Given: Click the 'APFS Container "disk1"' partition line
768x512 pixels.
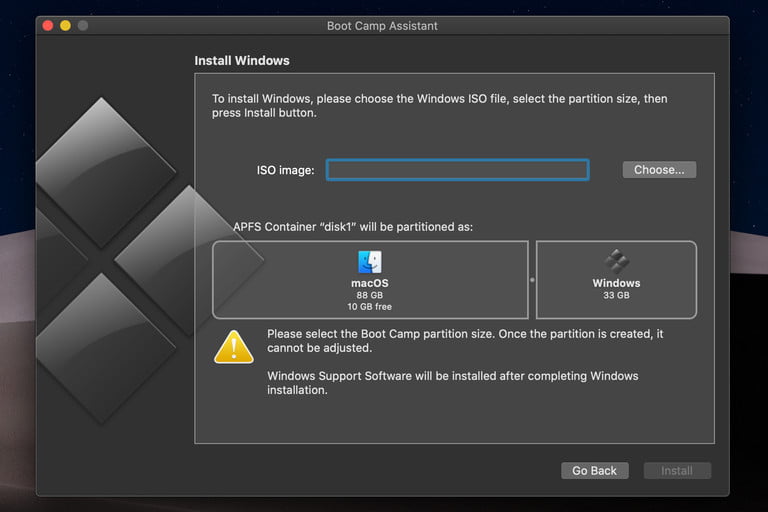Looking at the screenshot, I should (x=353, y=227).
